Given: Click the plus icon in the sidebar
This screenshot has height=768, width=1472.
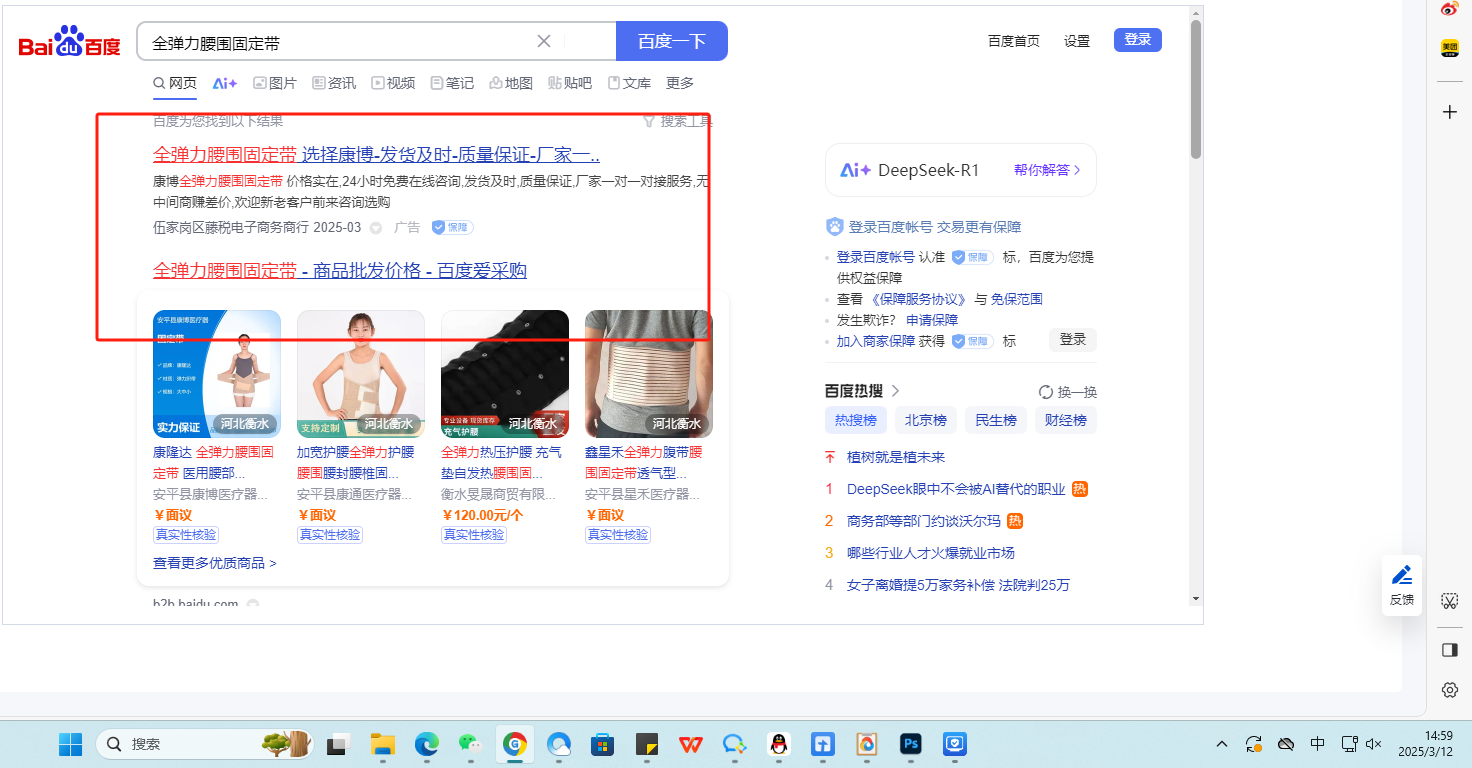Looking at the screenshot, I should pyautogui.click(x=1449, y=112).
